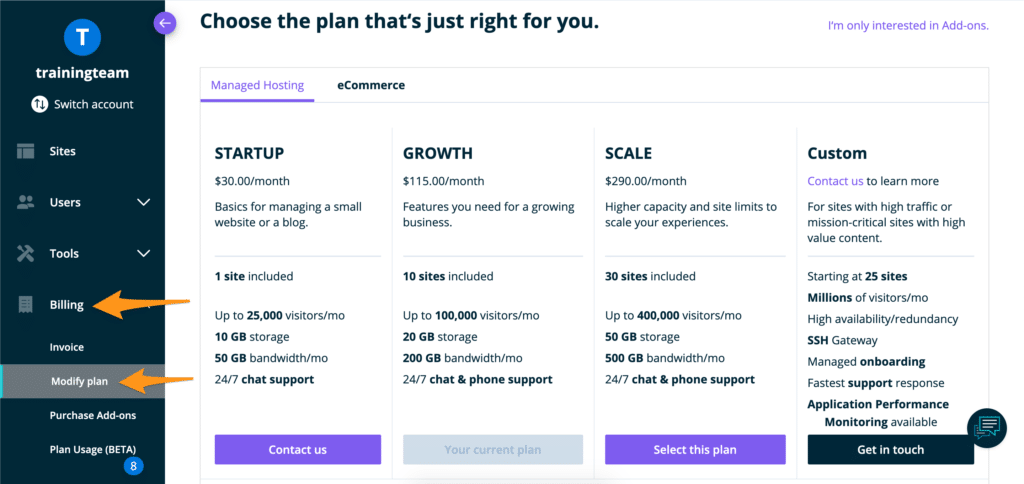
Task: Click Select this plan for SCALE
Action: point(695,449)
